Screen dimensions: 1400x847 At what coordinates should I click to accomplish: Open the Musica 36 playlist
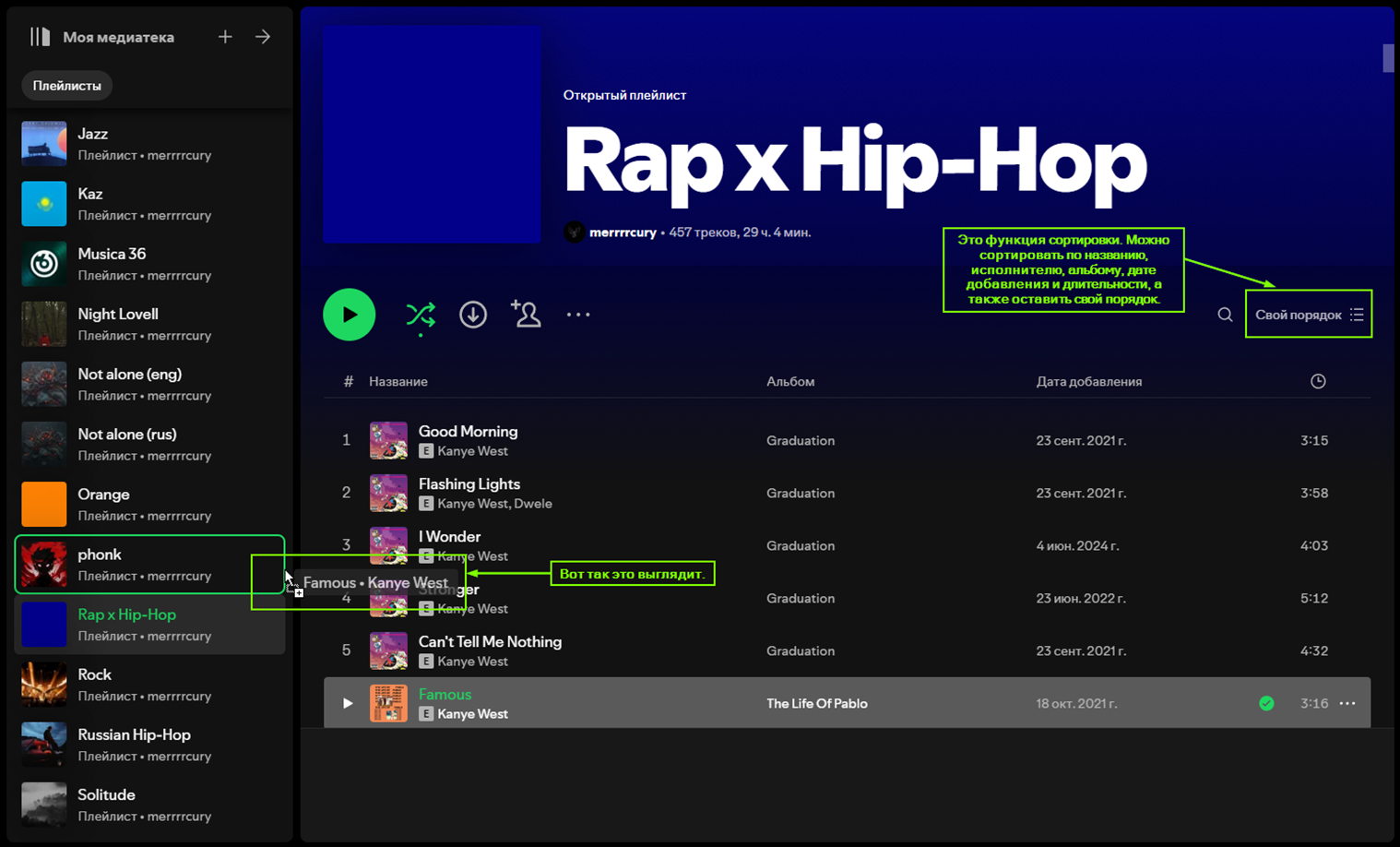click(150, 264)
